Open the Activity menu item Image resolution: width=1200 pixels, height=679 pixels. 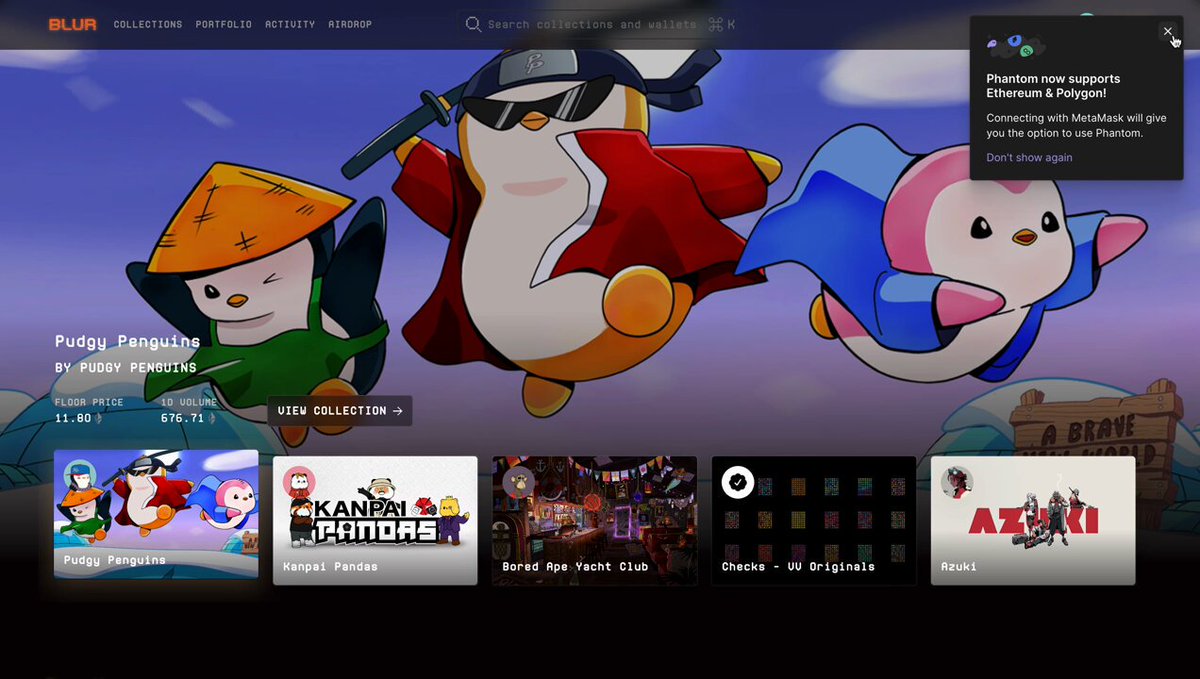(290, 24)
